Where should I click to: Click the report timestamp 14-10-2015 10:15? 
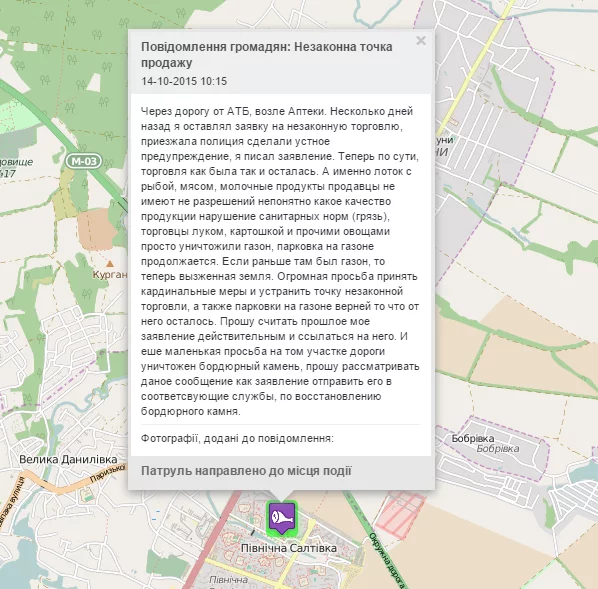(x=184, y=81)
